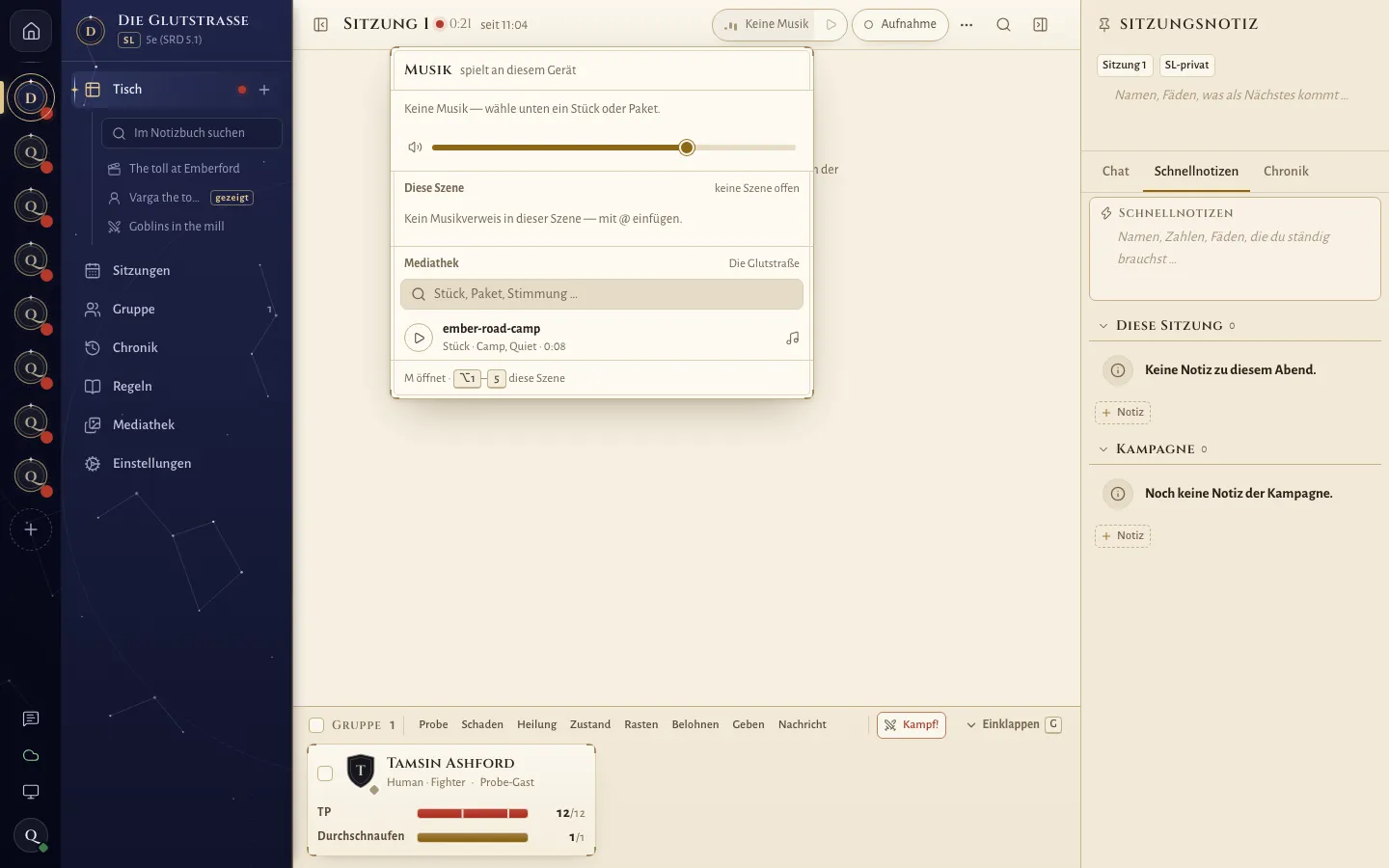Collapse the left sidebar panel icon

click(x=321, y=24)
